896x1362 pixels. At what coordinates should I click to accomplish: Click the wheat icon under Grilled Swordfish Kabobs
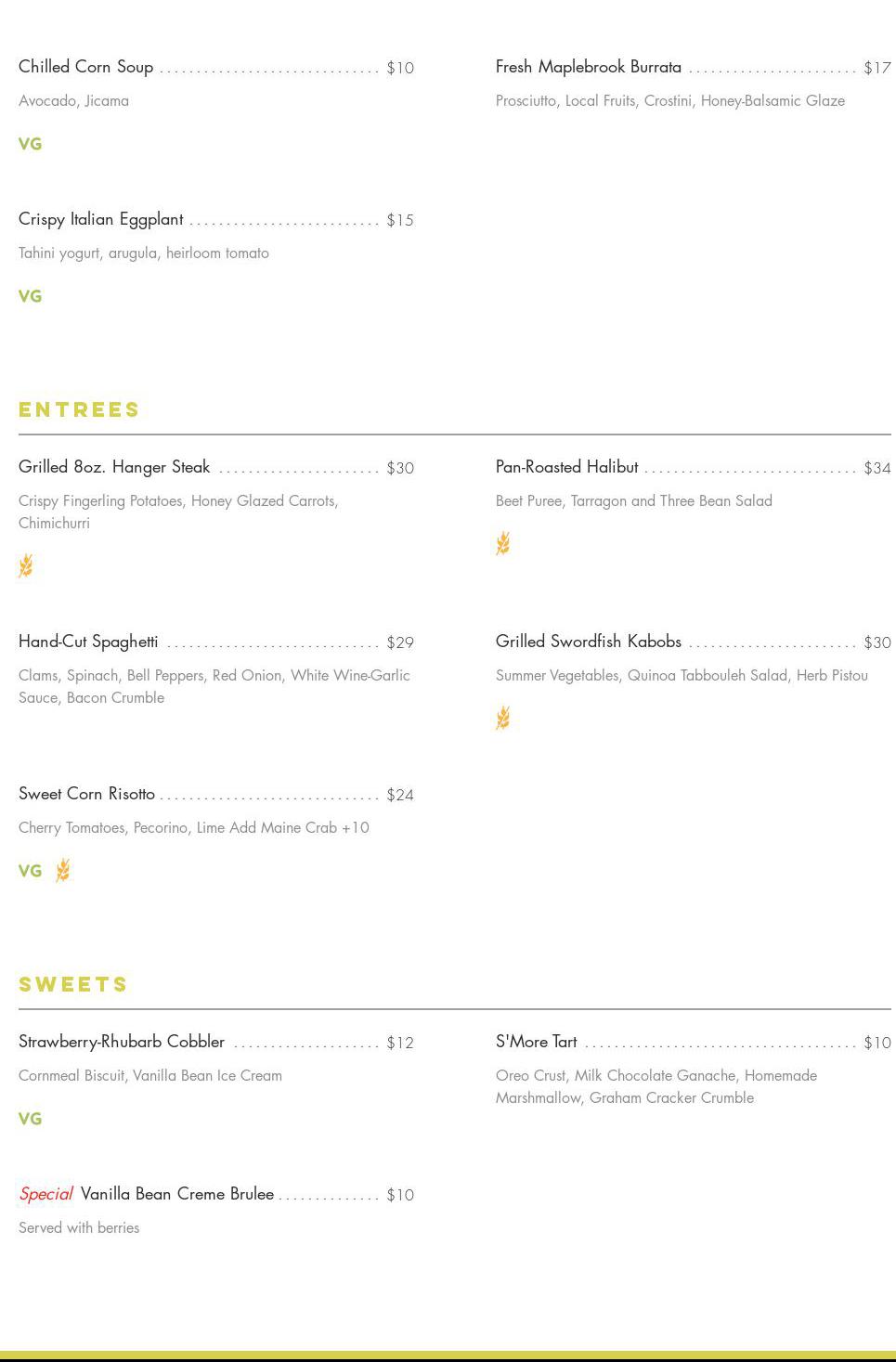click(503, 718)
